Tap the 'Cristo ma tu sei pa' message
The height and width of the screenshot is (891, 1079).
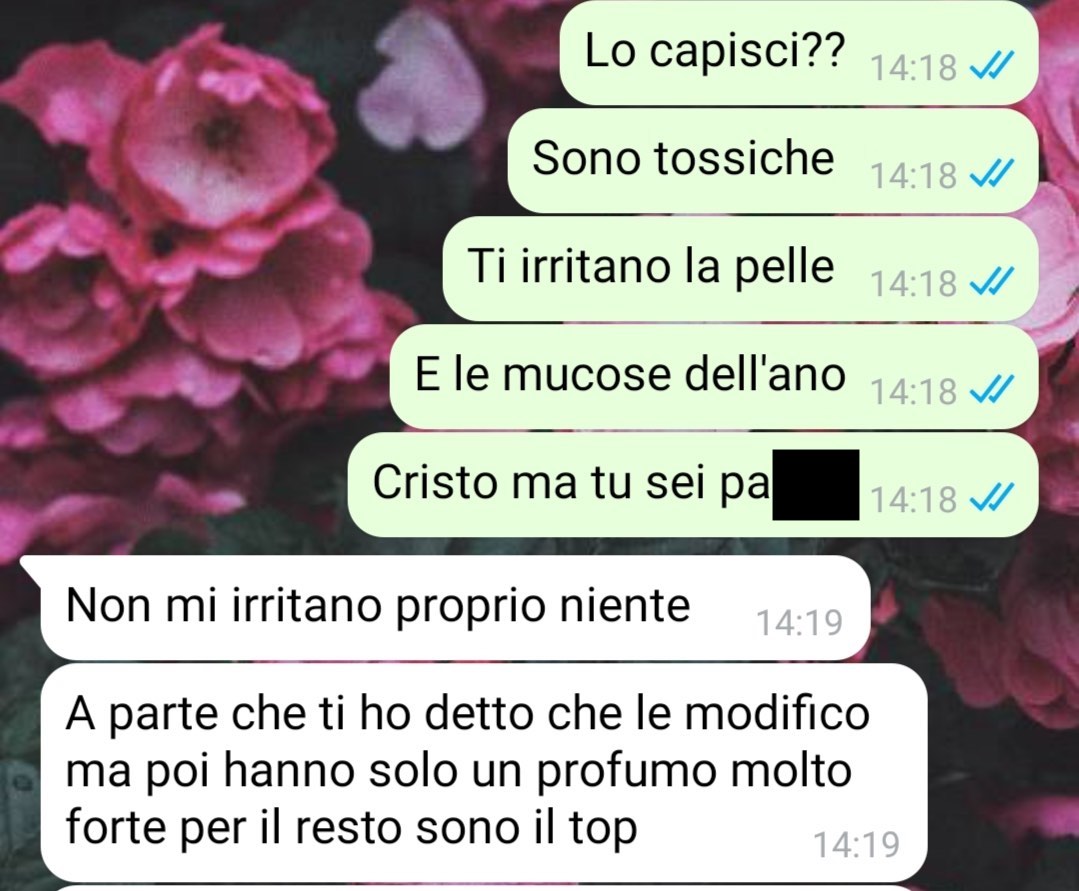(x=692, y=485)
